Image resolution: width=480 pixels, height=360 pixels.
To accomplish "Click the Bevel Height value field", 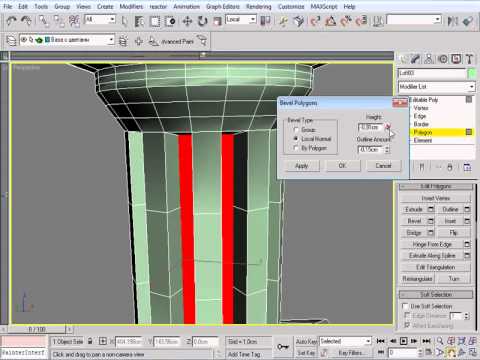I will point(371,127).
